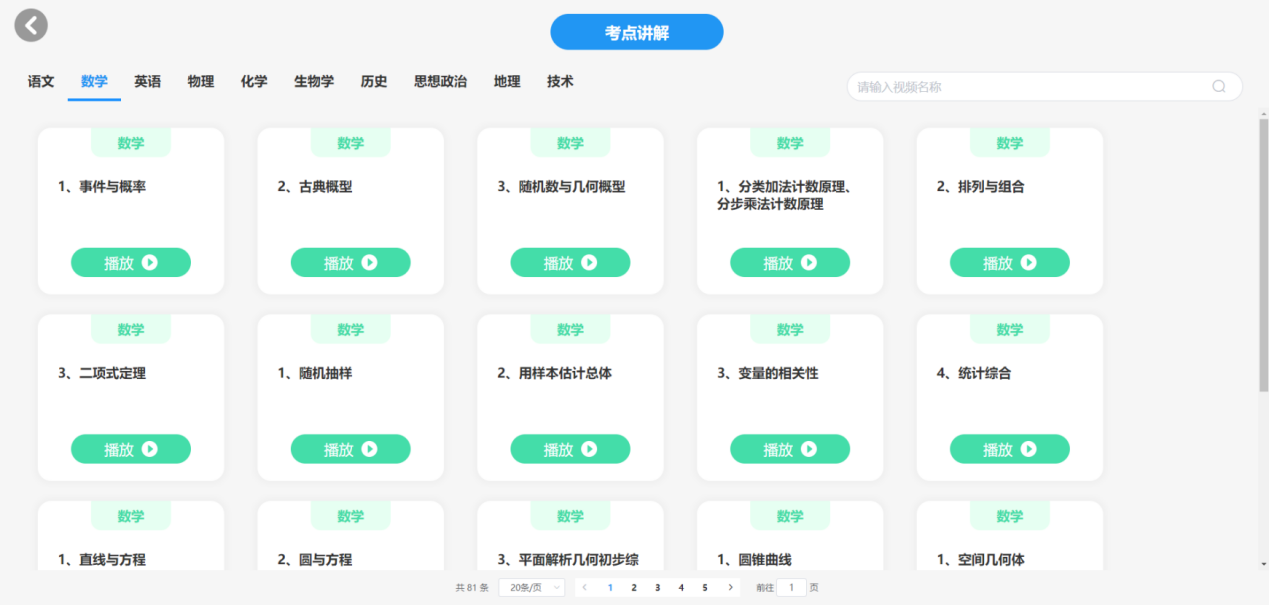Image resolution: width=1269 pixels, height=605 pixels.
Task: Play the 二项式定理 video
Action: click(x=131, y=449)
